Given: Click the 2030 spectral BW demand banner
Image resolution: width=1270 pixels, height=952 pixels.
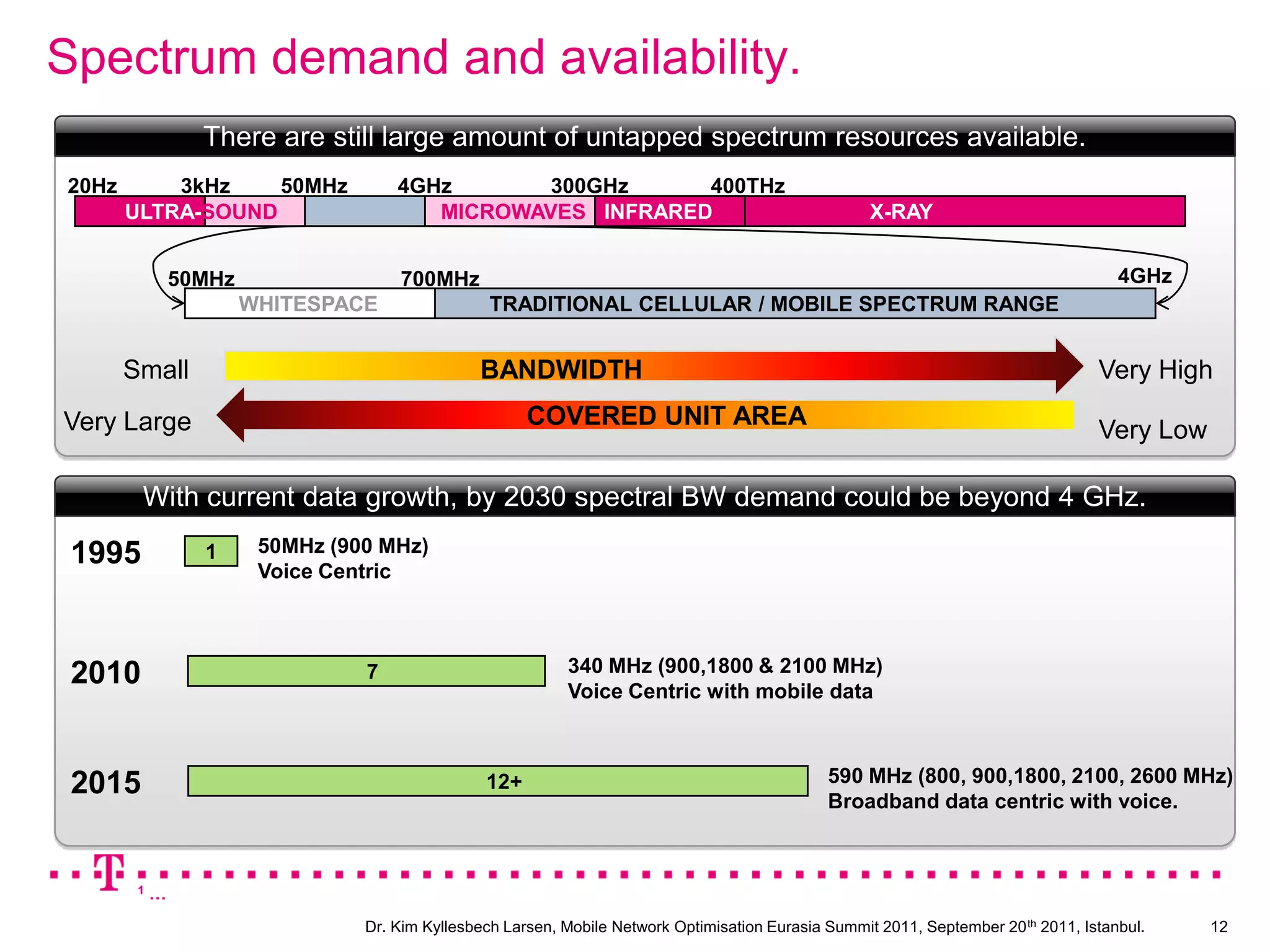Looking at the screenshot, I should click(644, 496).
